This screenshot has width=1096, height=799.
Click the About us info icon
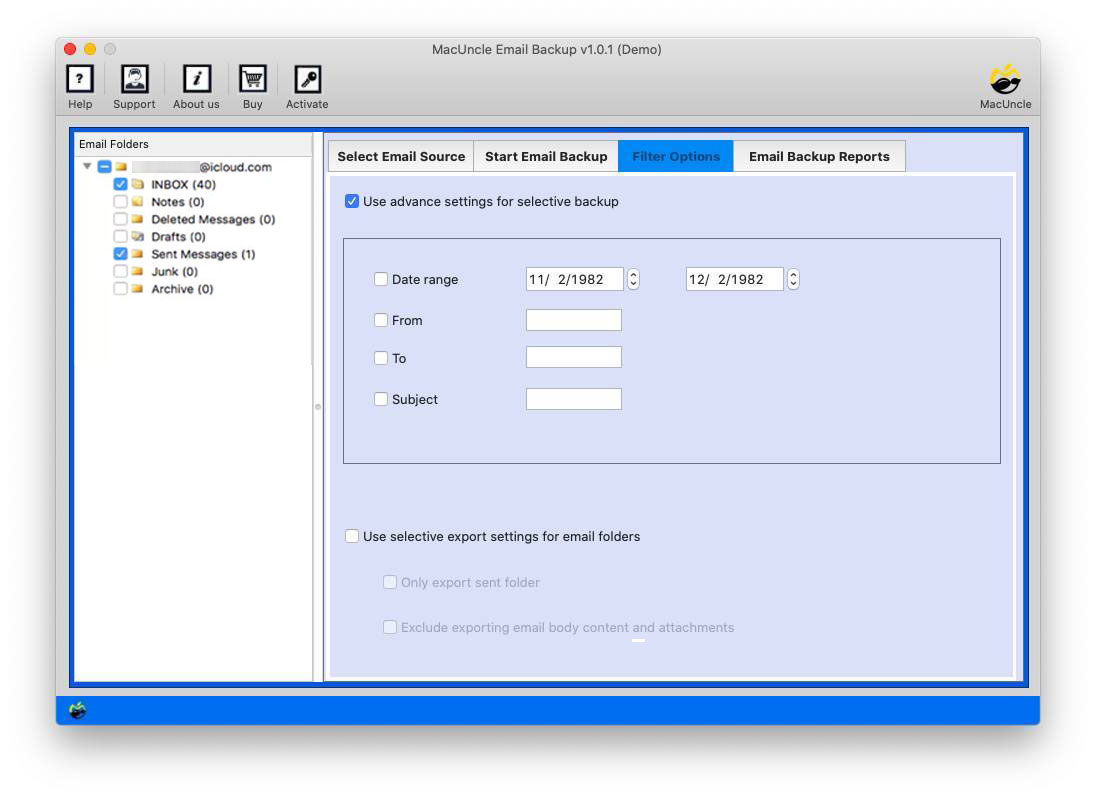point(195,78)
